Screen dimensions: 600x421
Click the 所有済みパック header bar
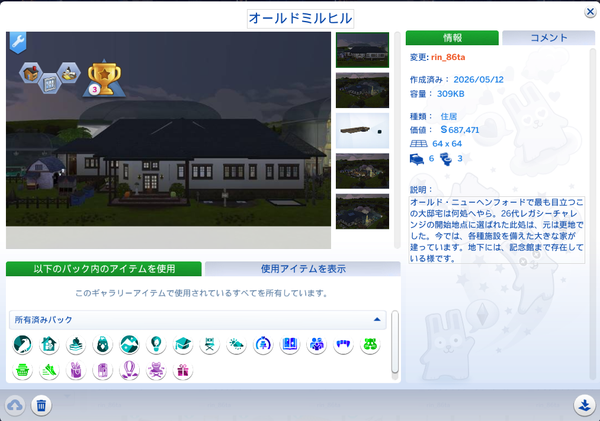197,320
